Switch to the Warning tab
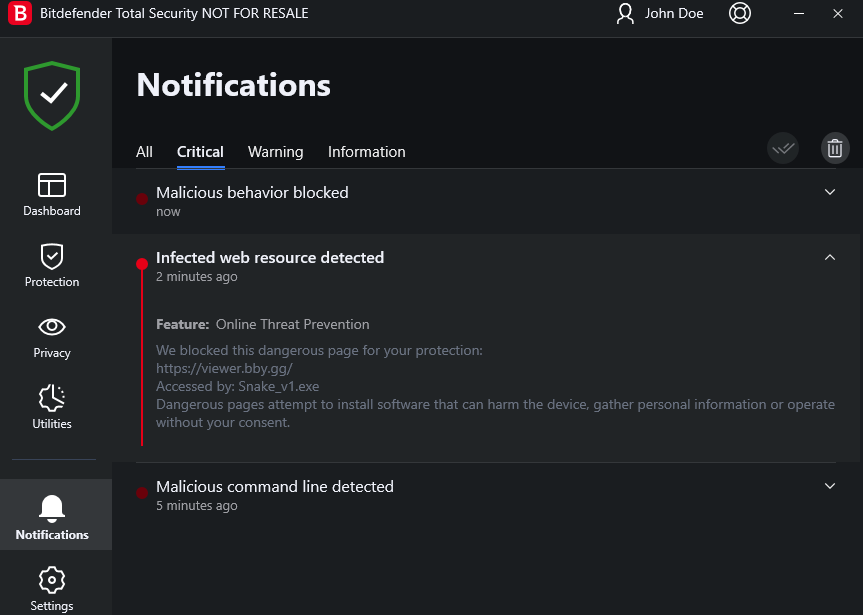863x615 pixels. (x=275, y=152)
